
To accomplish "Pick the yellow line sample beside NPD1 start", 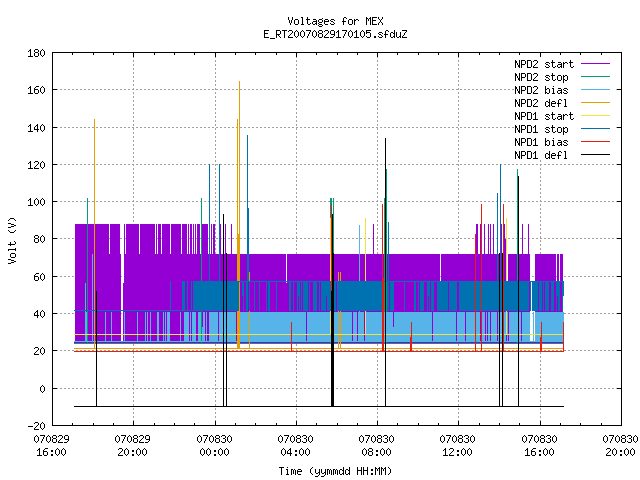I will pyautogui.click(x=595, y=116).
